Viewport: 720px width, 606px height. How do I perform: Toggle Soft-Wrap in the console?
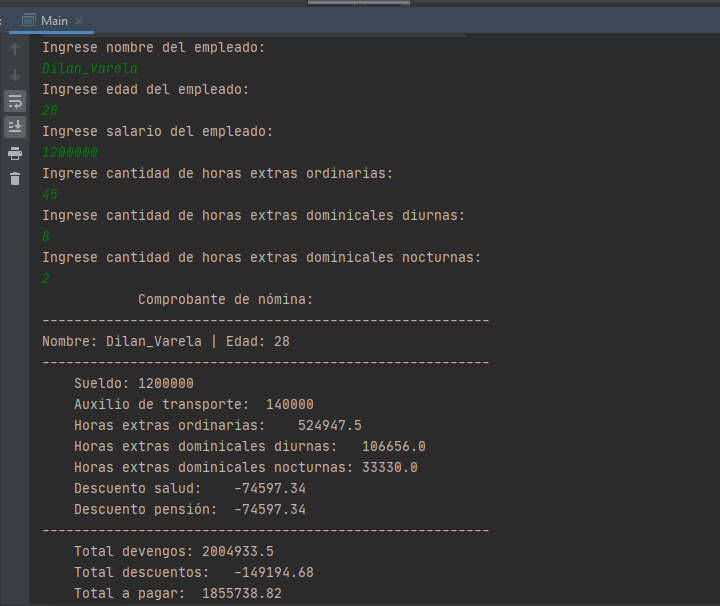(15, 101)
